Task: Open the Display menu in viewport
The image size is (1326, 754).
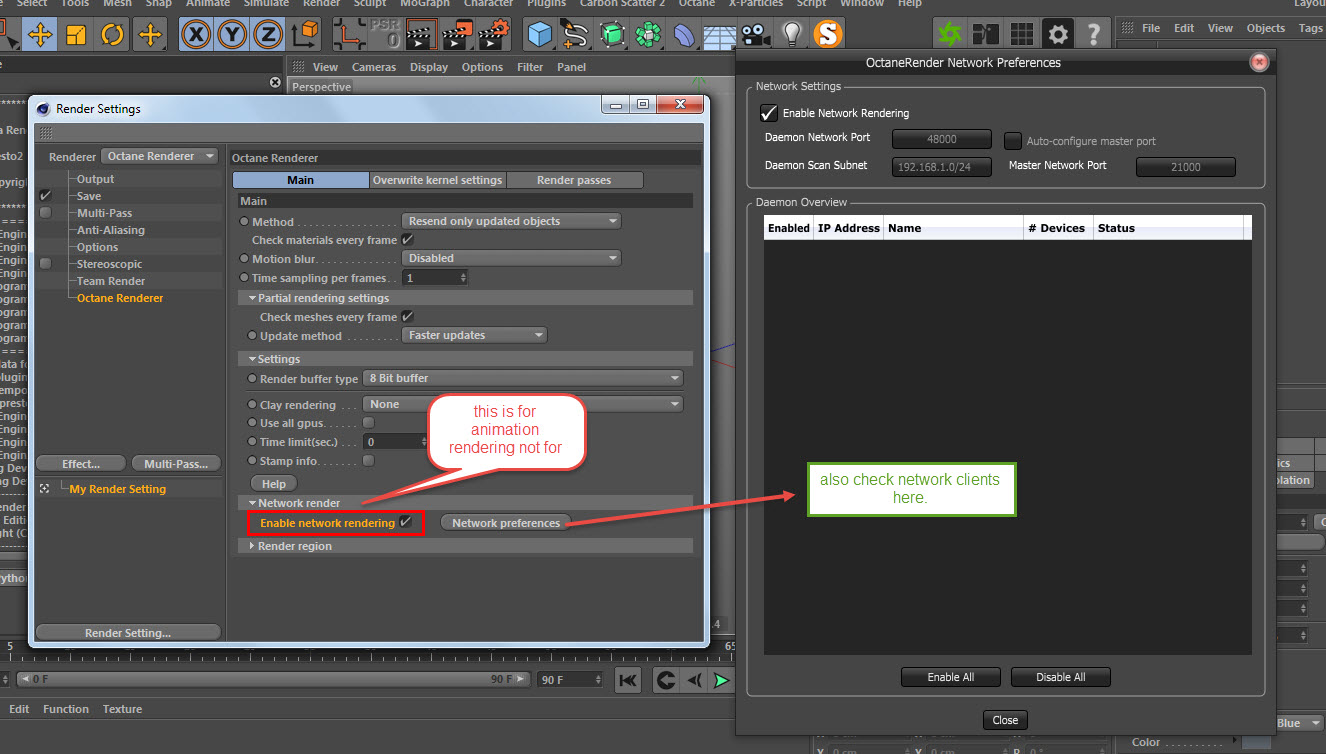Action: click(429, 67)
